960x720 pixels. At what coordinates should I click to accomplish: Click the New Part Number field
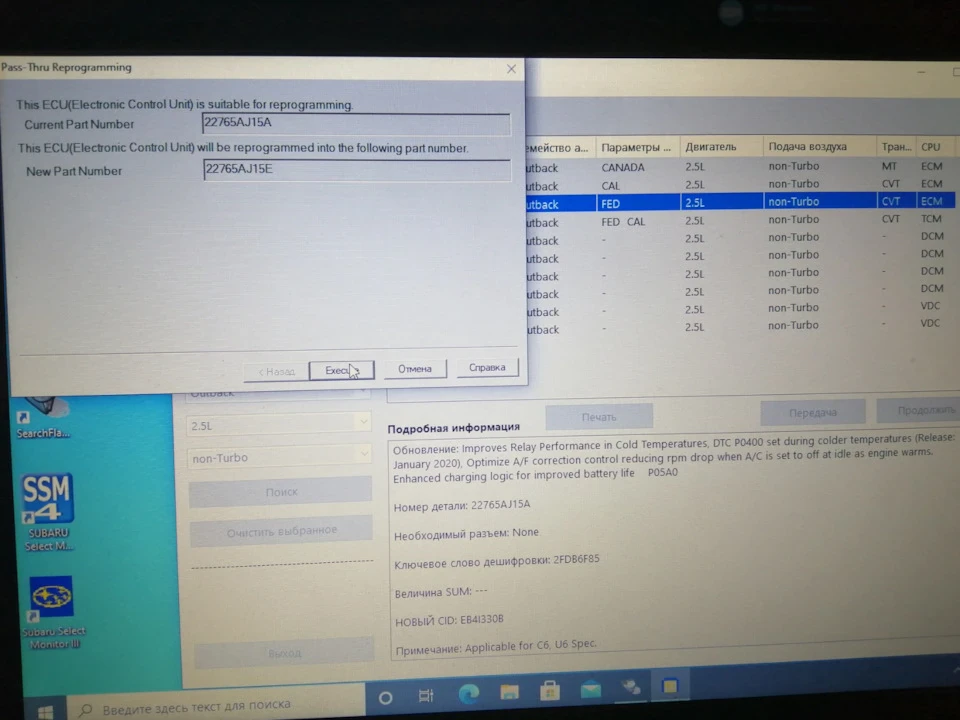(x=357, y=170)
